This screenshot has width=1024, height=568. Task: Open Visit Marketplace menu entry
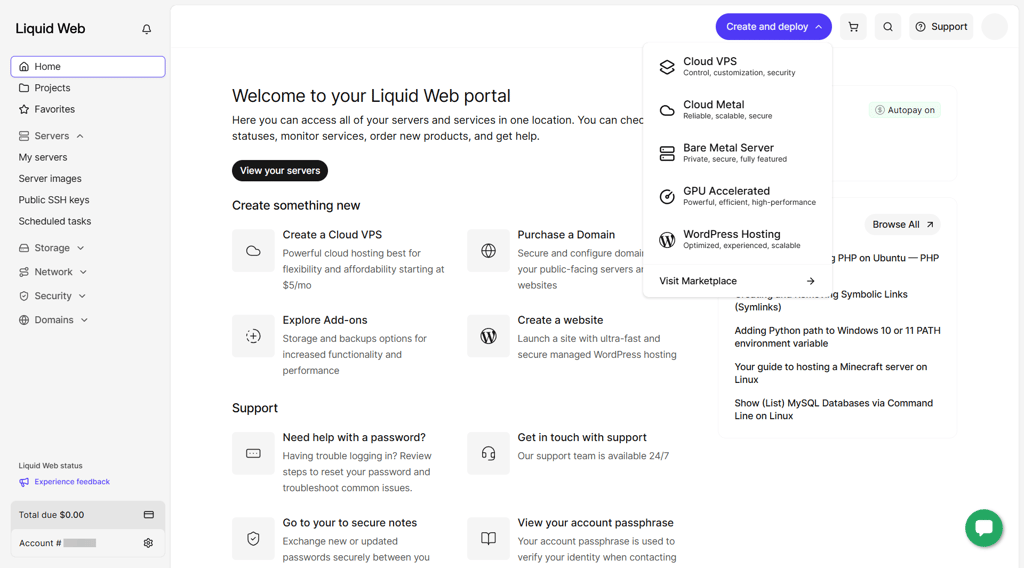(737, 281)
